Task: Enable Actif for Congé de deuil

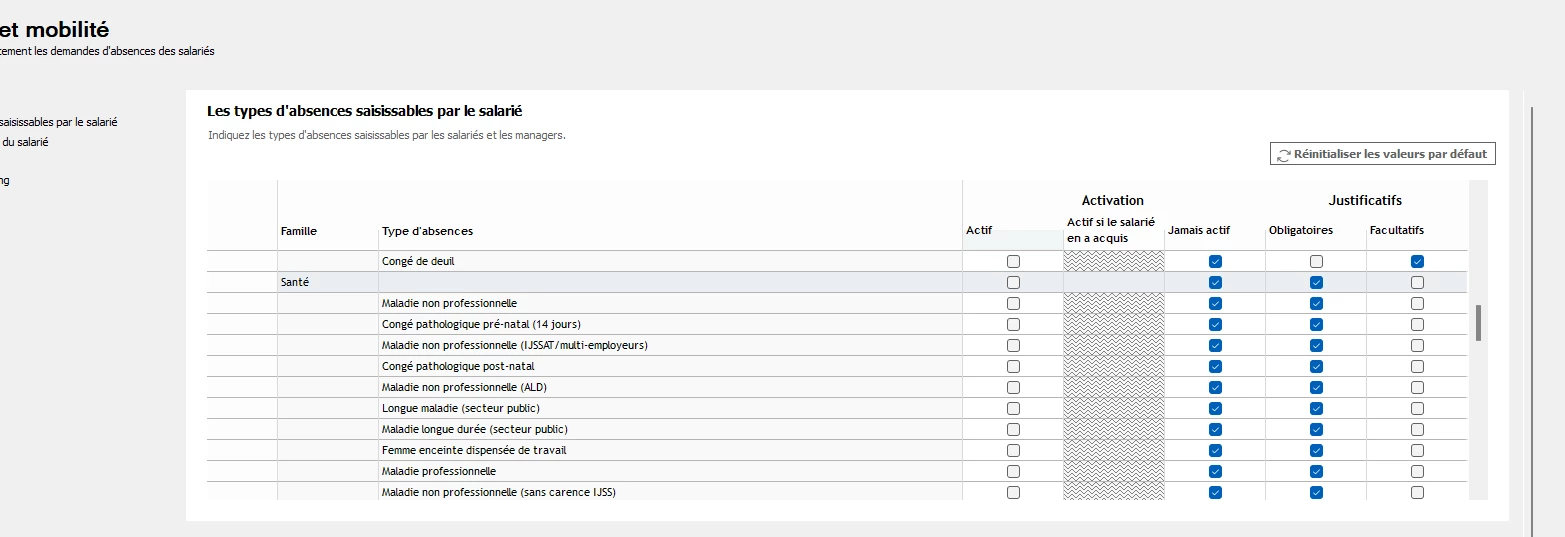Action: tap(1014, 261)
